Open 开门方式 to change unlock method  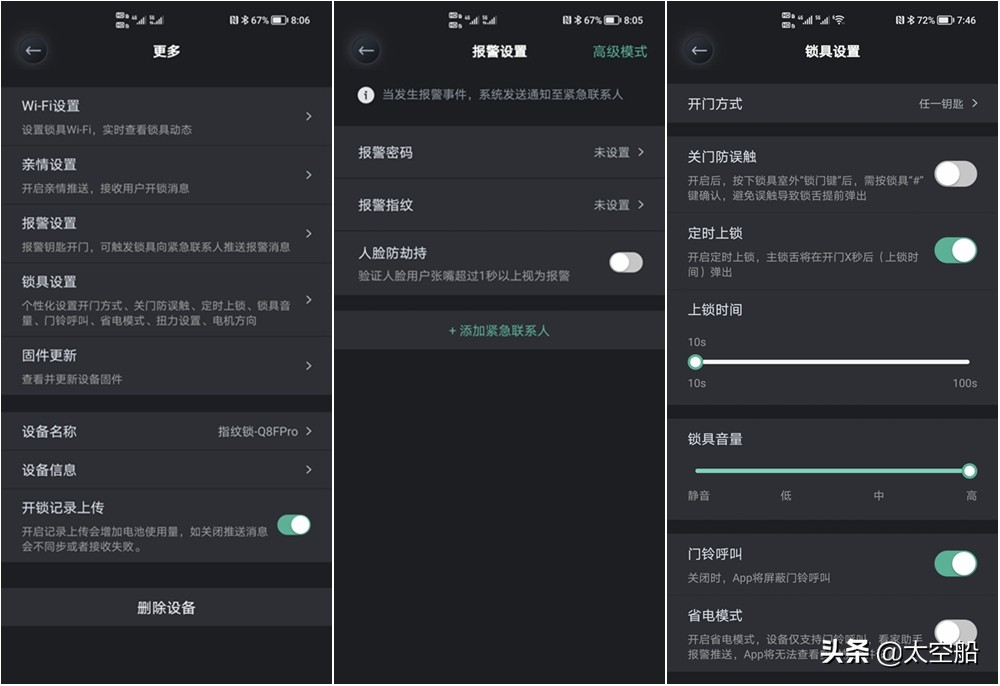833,104
